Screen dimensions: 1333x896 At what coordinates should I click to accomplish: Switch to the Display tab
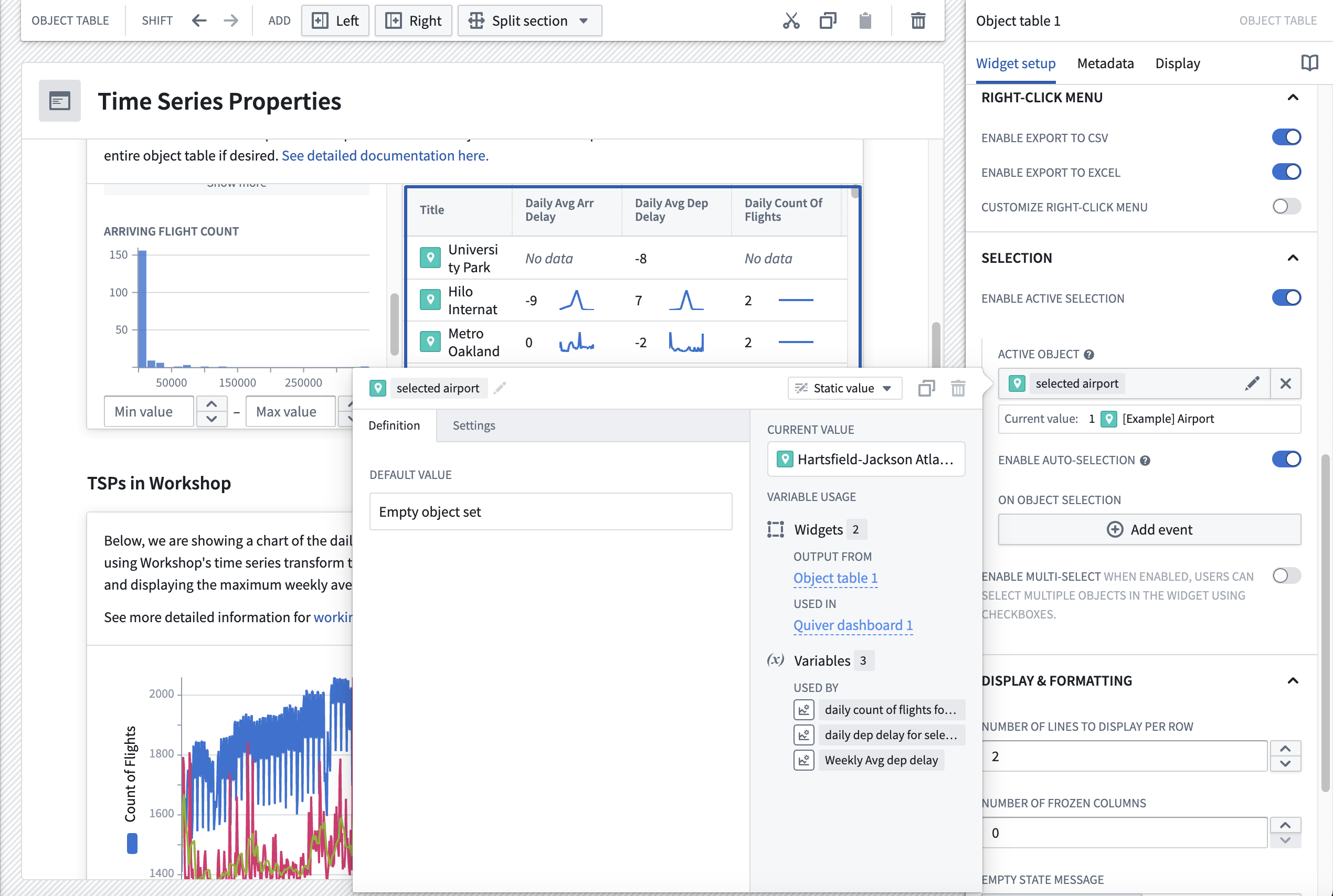click(1177, 63)
